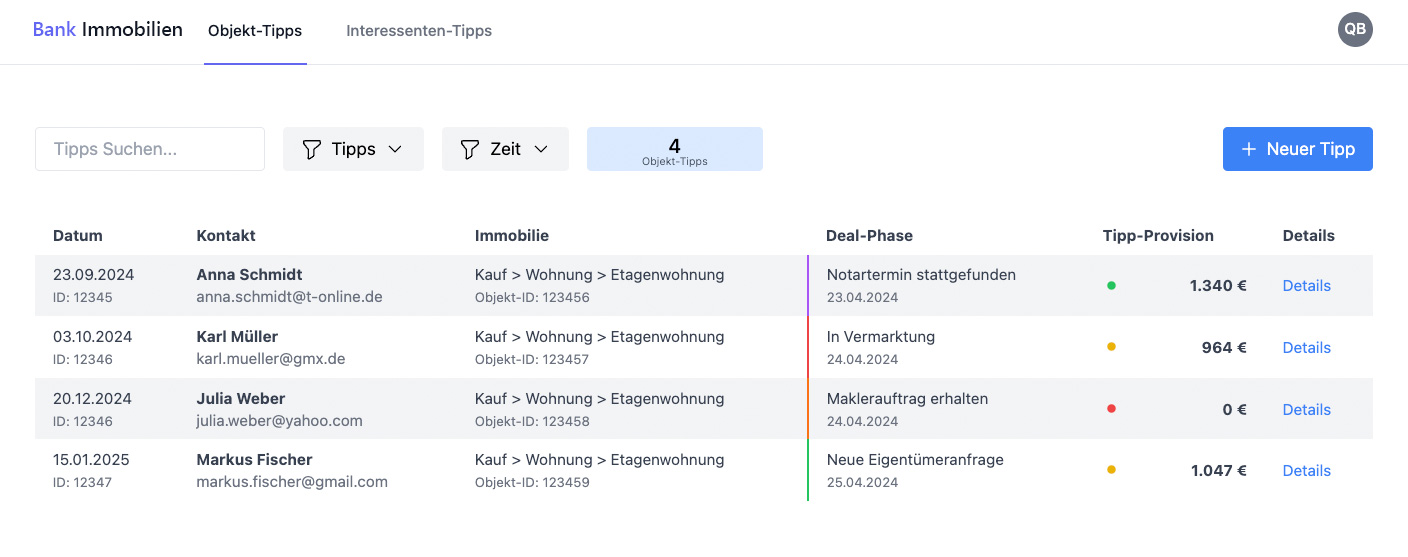Open Details link for Markus Fischer
This screenshot has height=557, width=1408.
pyautogui.click(x=1307, y=470)
